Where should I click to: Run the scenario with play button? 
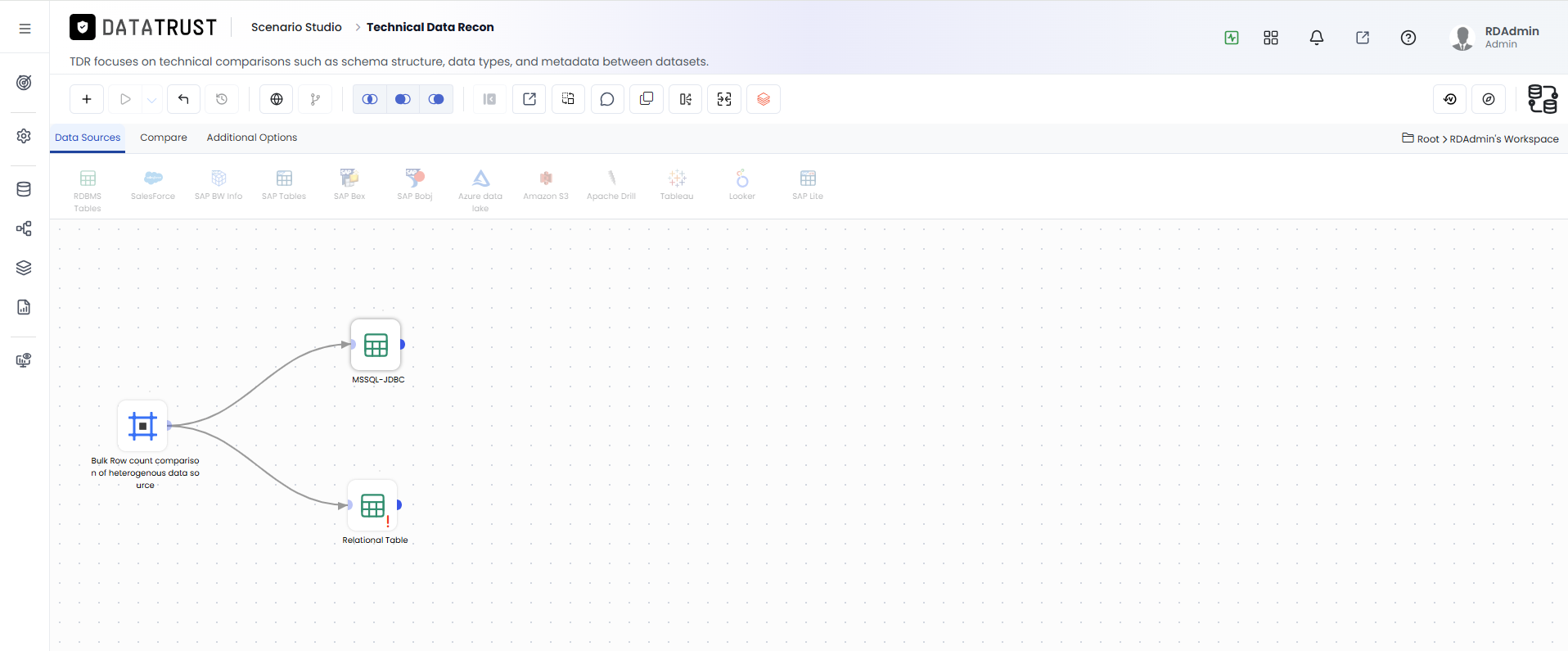point(125,99)
